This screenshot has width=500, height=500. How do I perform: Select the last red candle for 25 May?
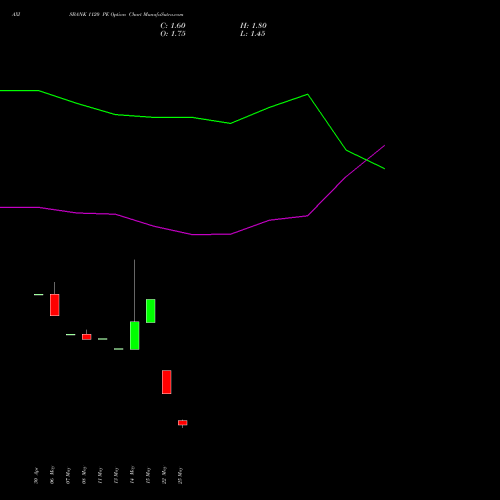coord(183,423)
